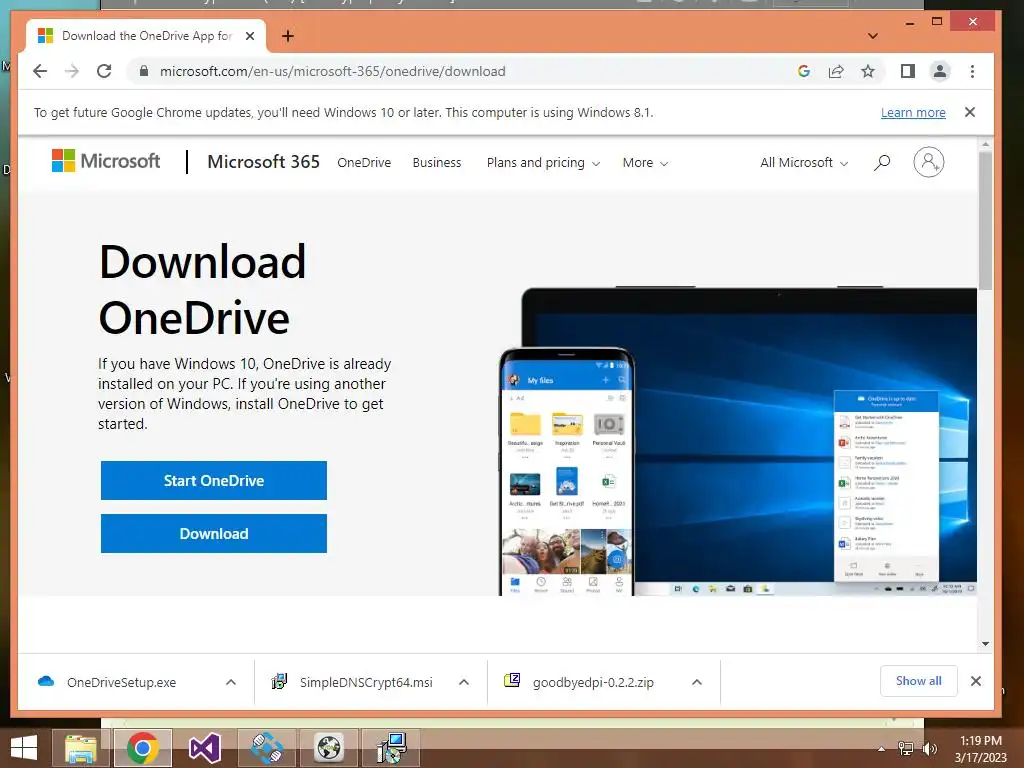Open Chrome side panel
The width and height of the screenshot is (1024, 768).
tap(908, 71)
